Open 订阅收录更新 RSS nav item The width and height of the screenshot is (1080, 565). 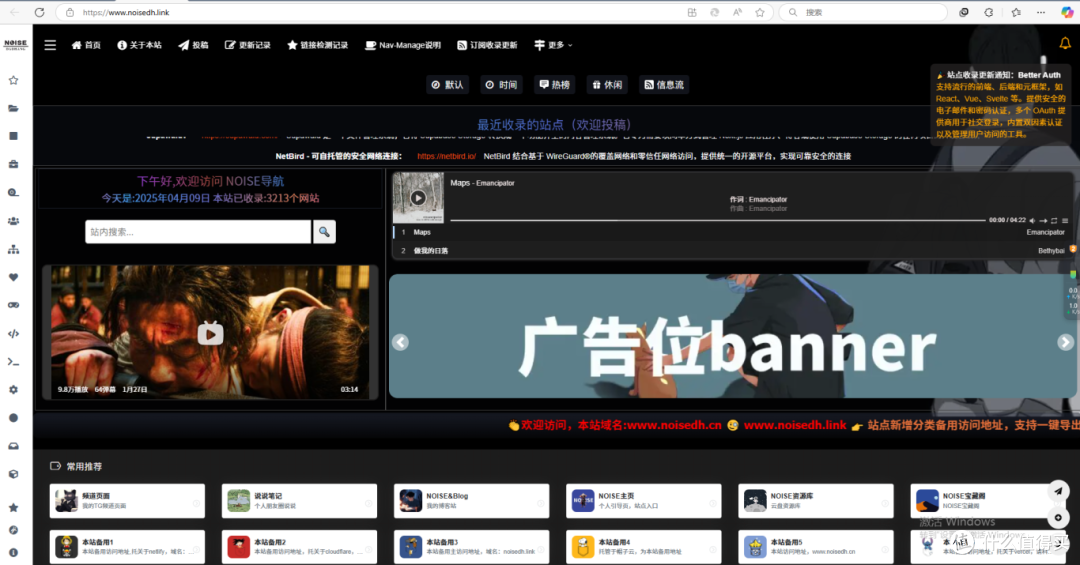[x=487, y=45]
